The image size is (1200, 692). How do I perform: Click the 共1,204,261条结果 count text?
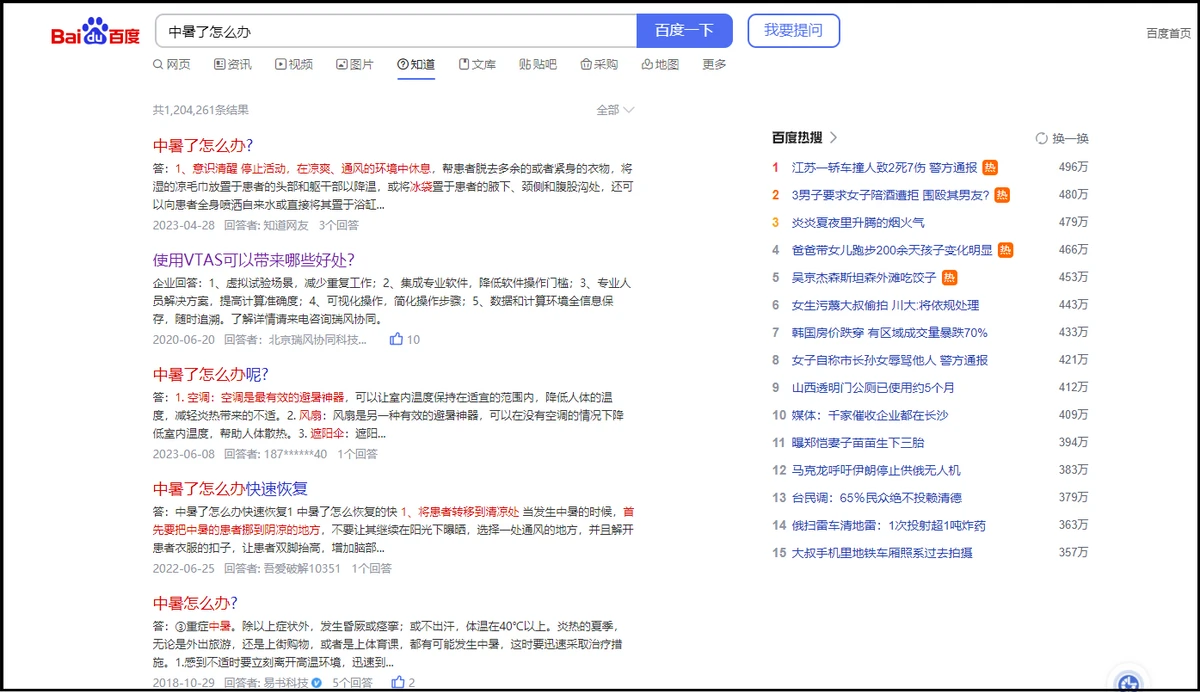pos(201,110)
